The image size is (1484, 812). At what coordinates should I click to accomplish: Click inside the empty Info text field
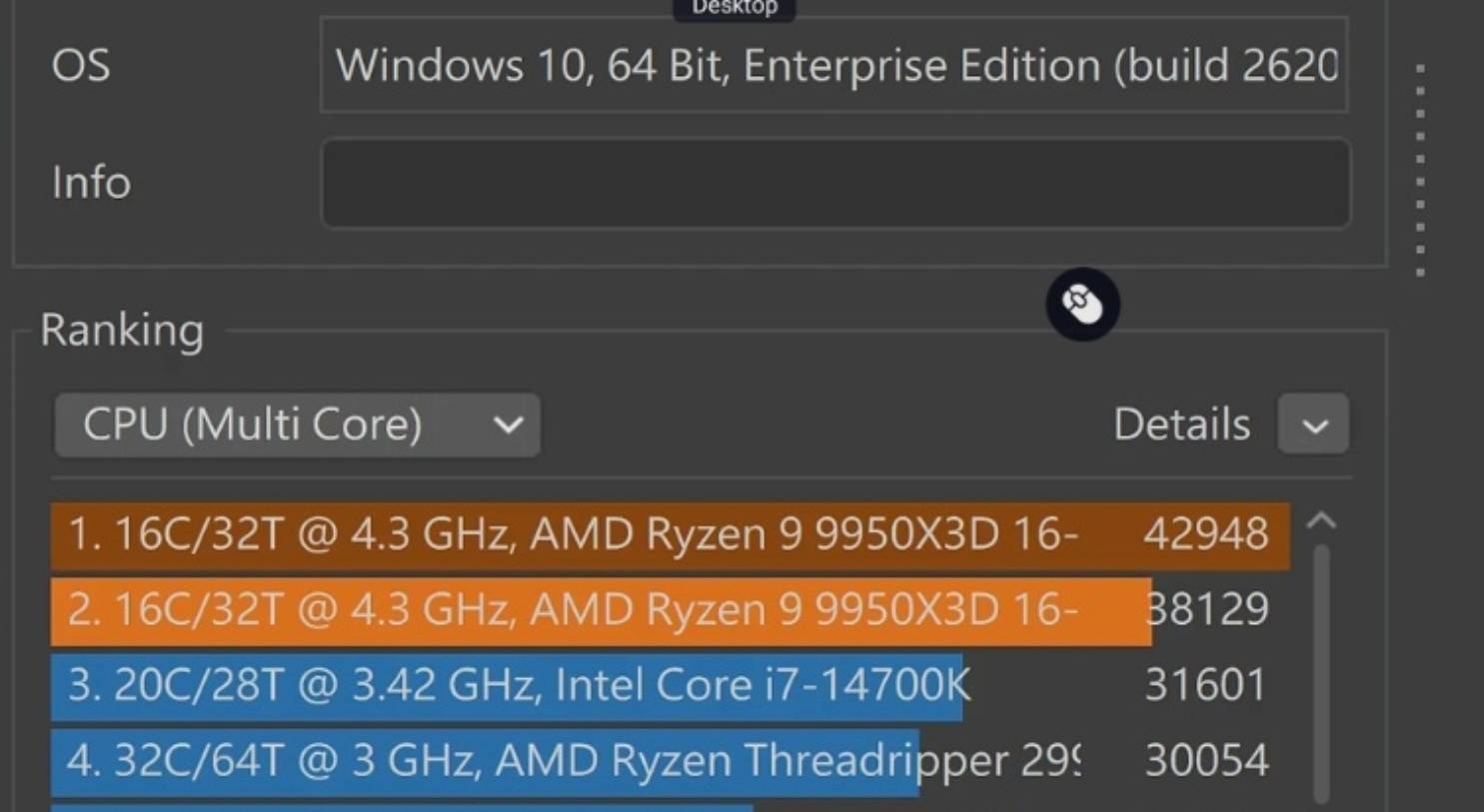coord(834,184)
